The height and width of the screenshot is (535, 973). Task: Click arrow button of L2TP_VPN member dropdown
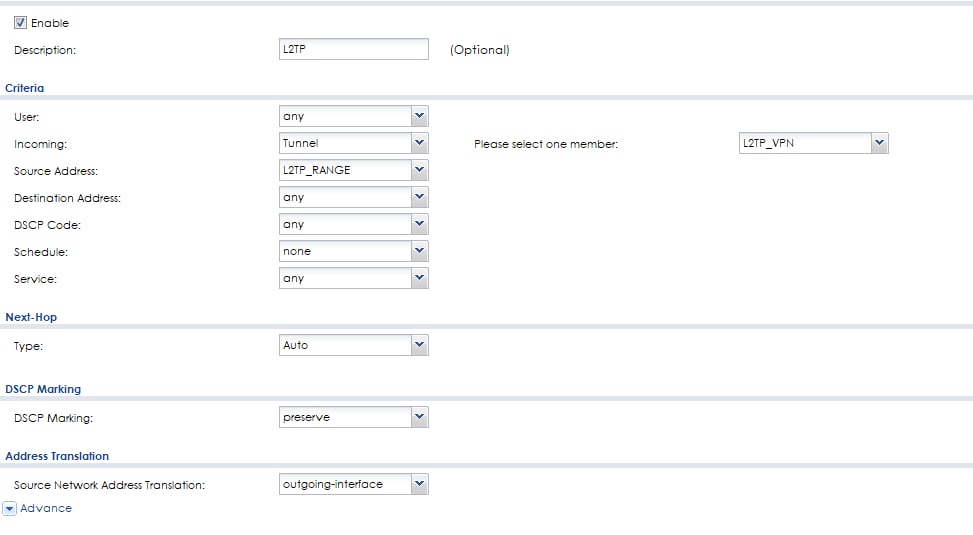879,143
